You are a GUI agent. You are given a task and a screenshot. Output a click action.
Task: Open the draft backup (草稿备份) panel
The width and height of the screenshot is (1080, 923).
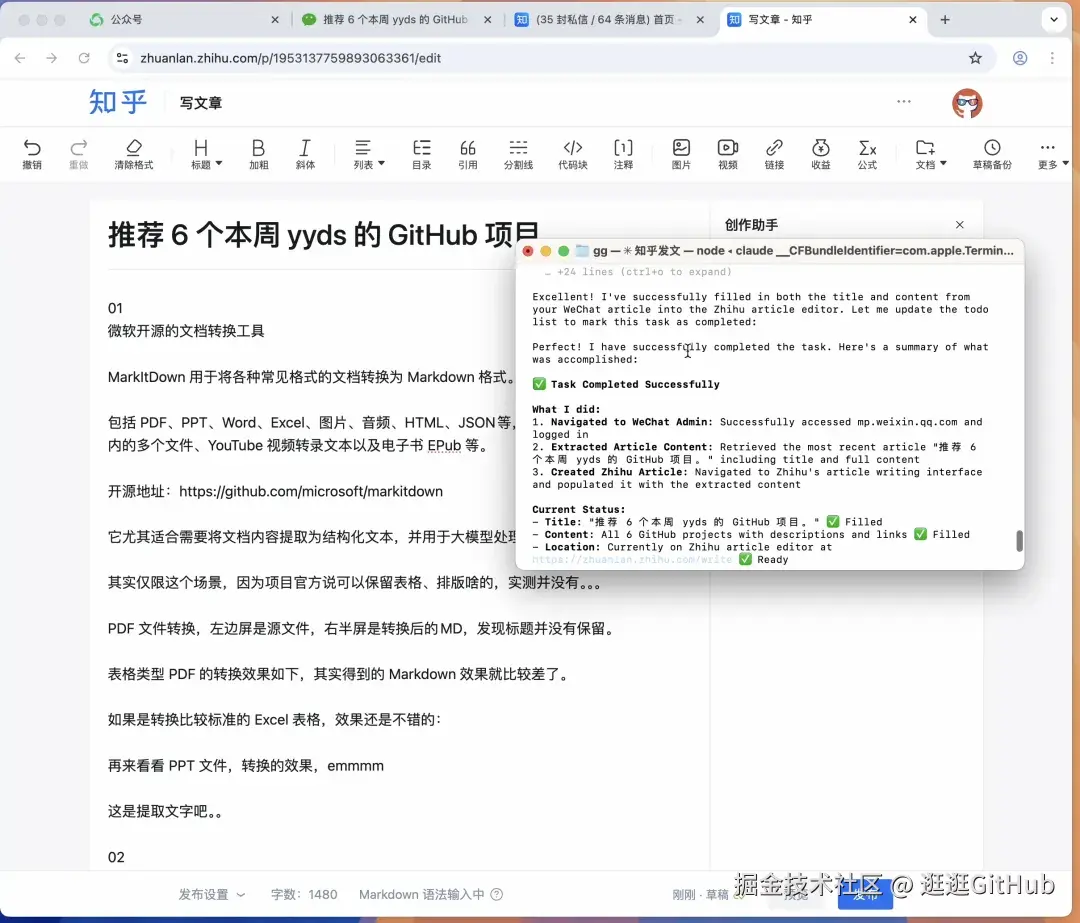[992, 155]
